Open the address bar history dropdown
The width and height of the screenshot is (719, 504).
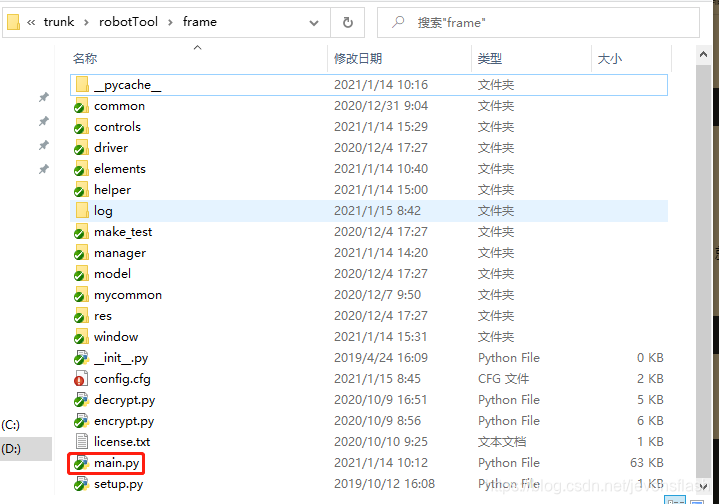click(314, 22)
